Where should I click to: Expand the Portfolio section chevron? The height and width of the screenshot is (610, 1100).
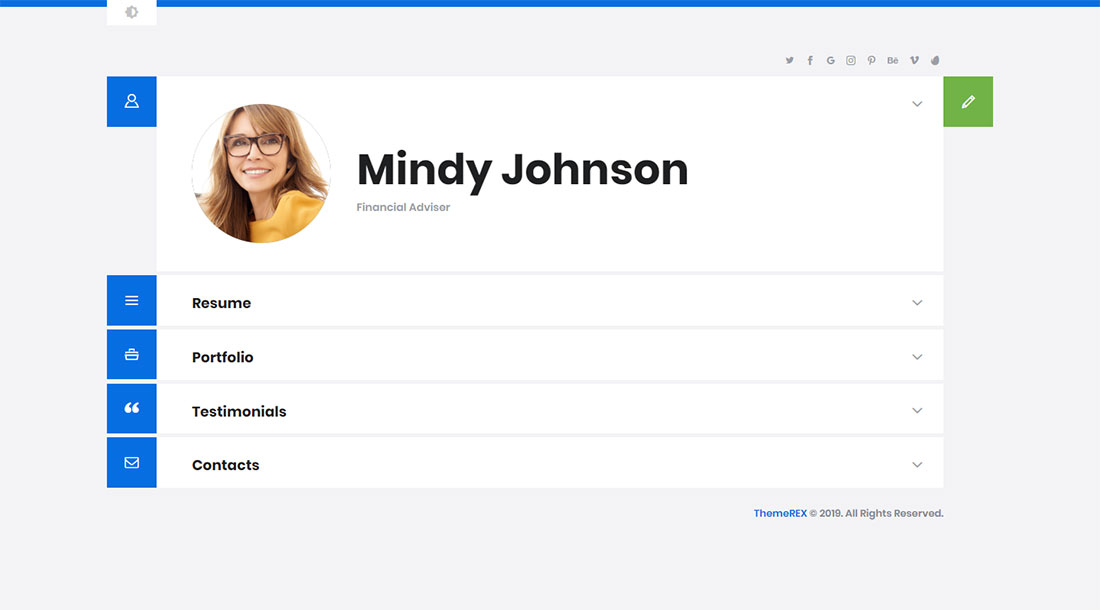click(x=917, y=357)
